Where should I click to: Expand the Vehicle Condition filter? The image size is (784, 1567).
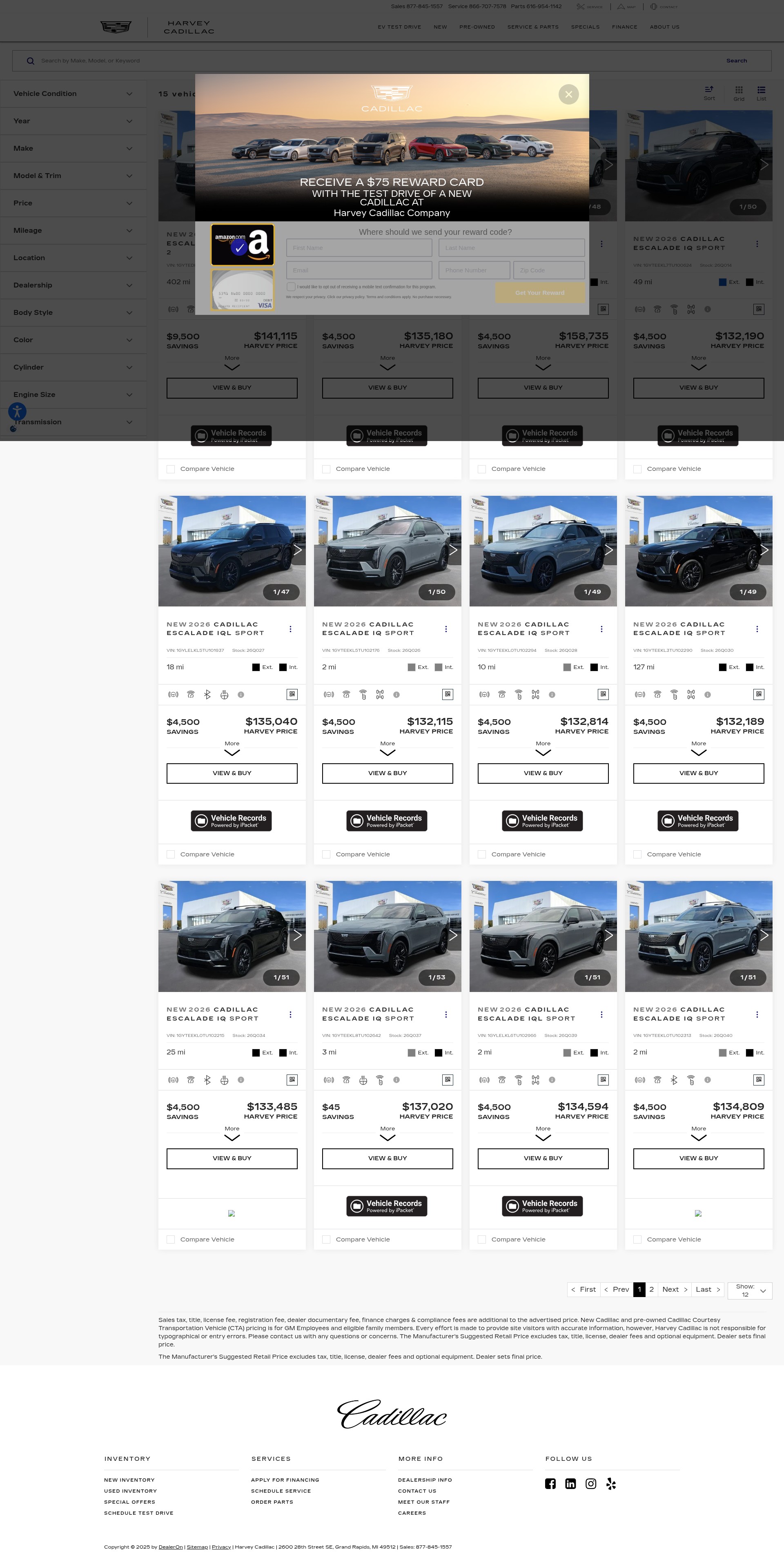(73, 94)
